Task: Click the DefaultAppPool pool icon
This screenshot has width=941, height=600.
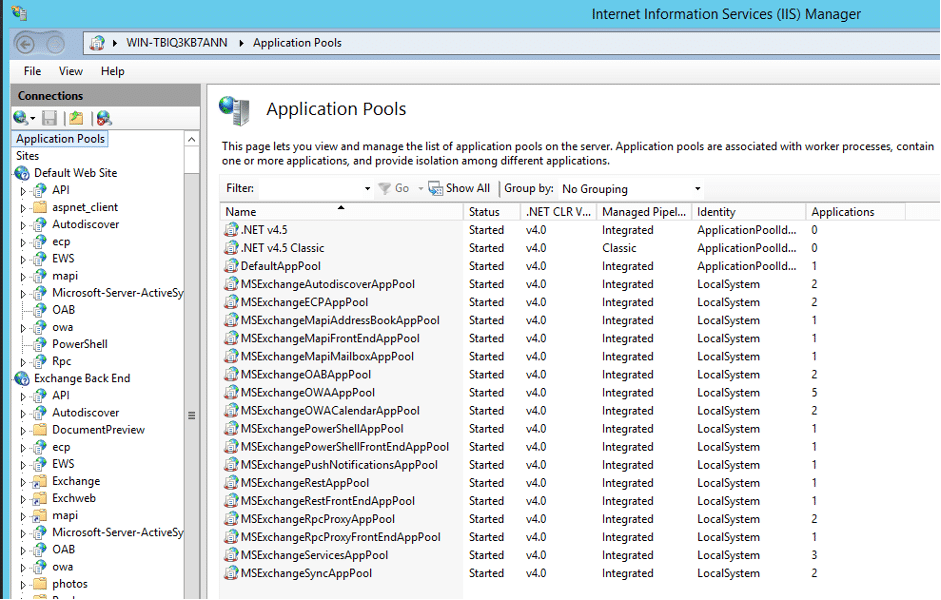Action: click(231, 266)
